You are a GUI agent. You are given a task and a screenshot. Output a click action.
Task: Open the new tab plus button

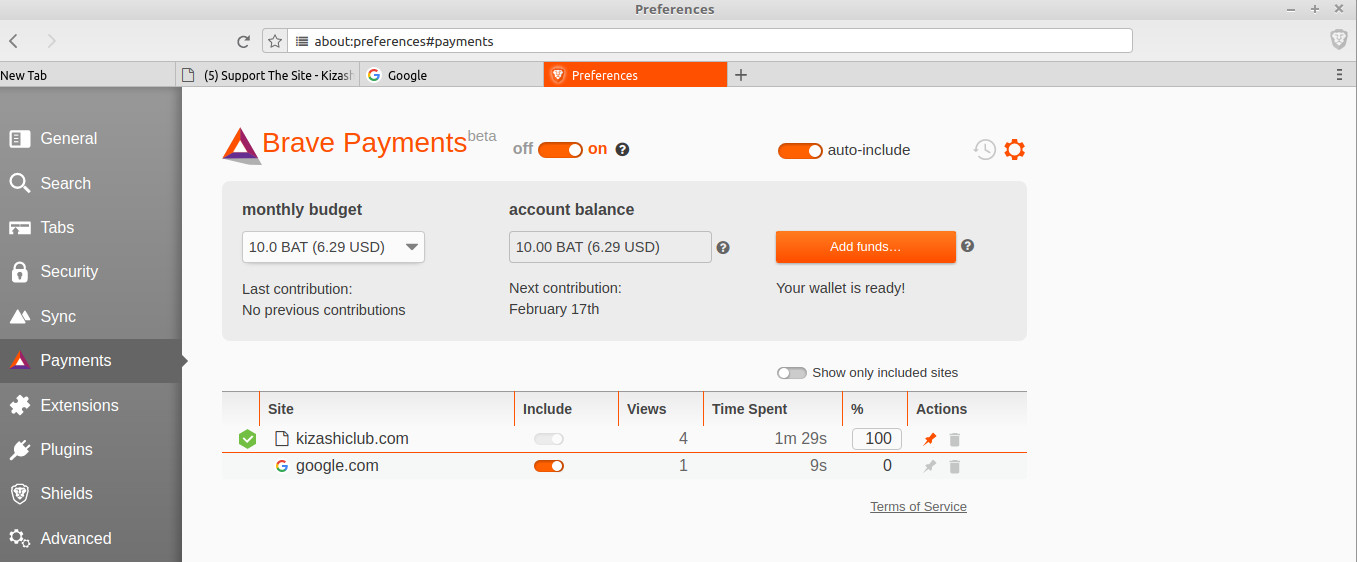point(741,75)
